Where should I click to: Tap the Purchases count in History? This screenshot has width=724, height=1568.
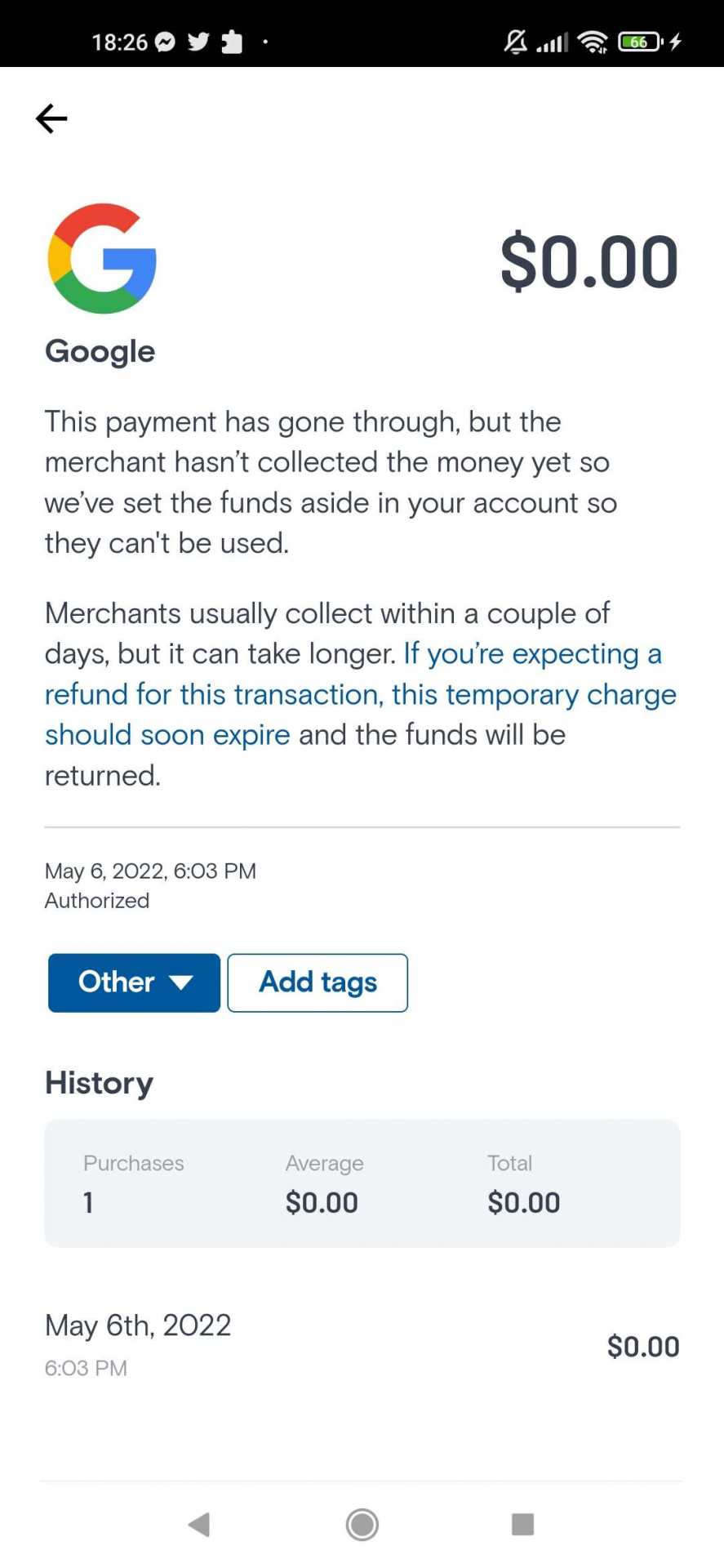pos(133,1183)
